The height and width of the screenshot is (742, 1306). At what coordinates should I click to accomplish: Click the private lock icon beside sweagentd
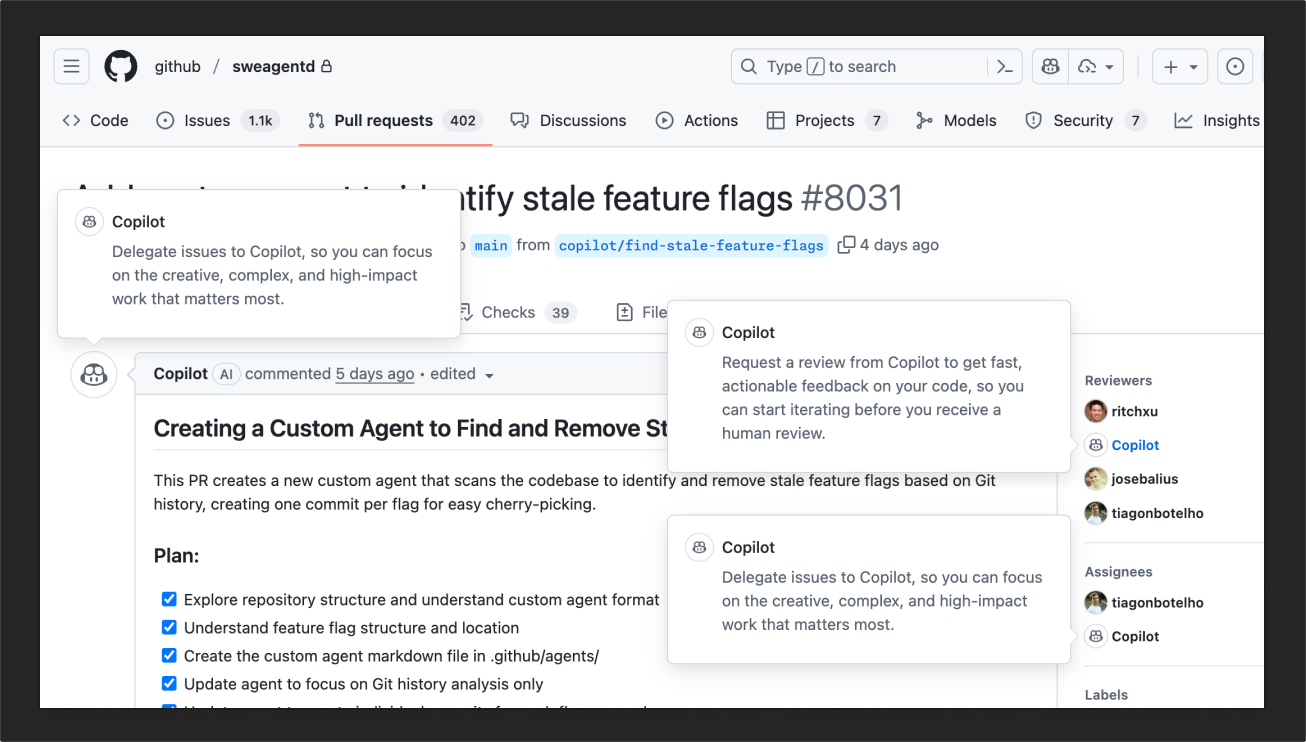[326, 67]
